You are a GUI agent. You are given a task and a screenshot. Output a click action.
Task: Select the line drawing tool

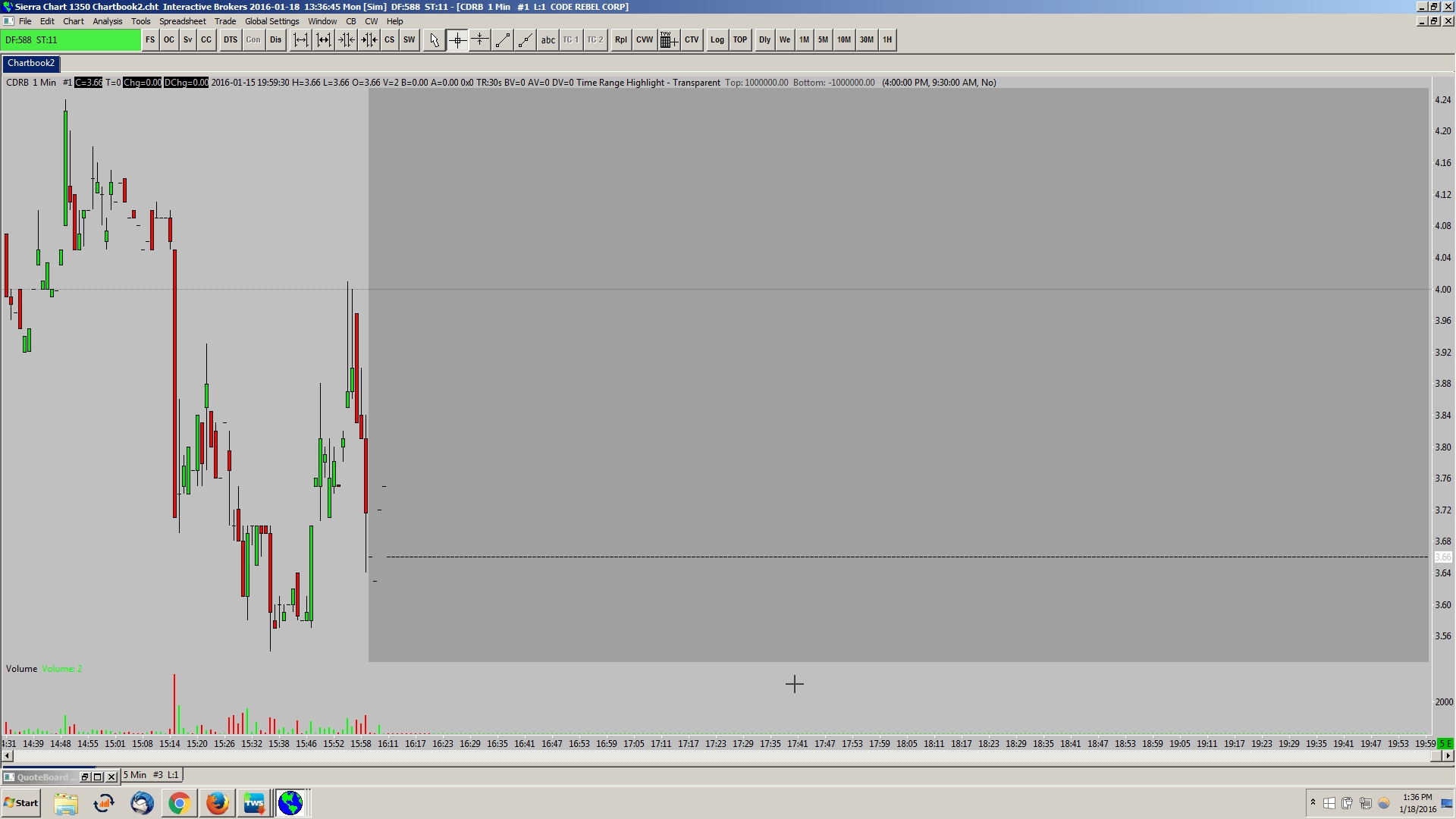502,40
